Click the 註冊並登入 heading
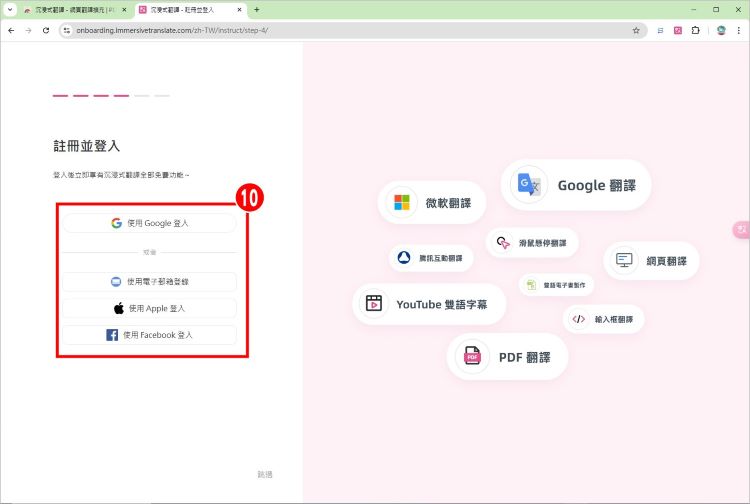 point(87,146)
